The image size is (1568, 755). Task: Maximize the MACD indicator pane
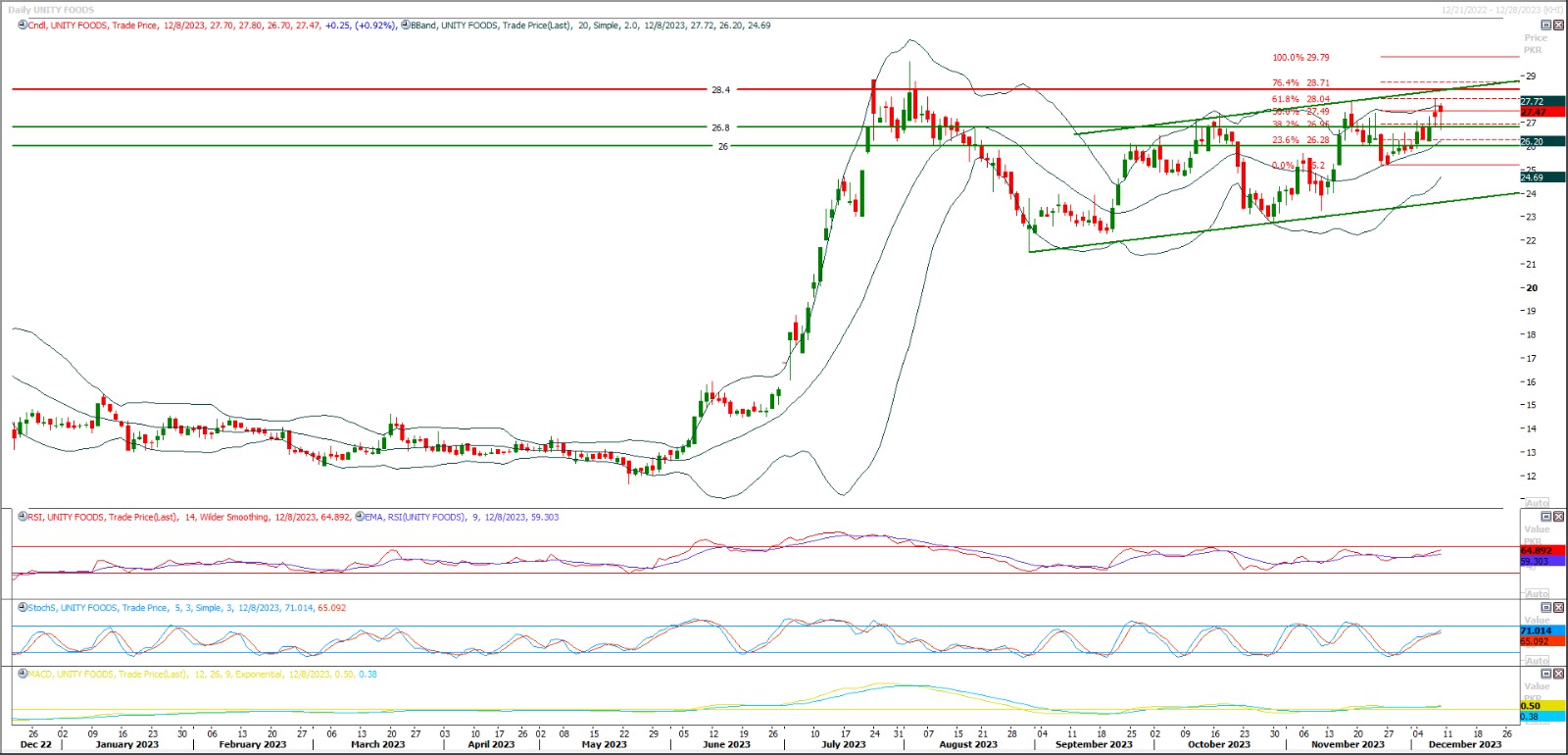coord(1546,675)
